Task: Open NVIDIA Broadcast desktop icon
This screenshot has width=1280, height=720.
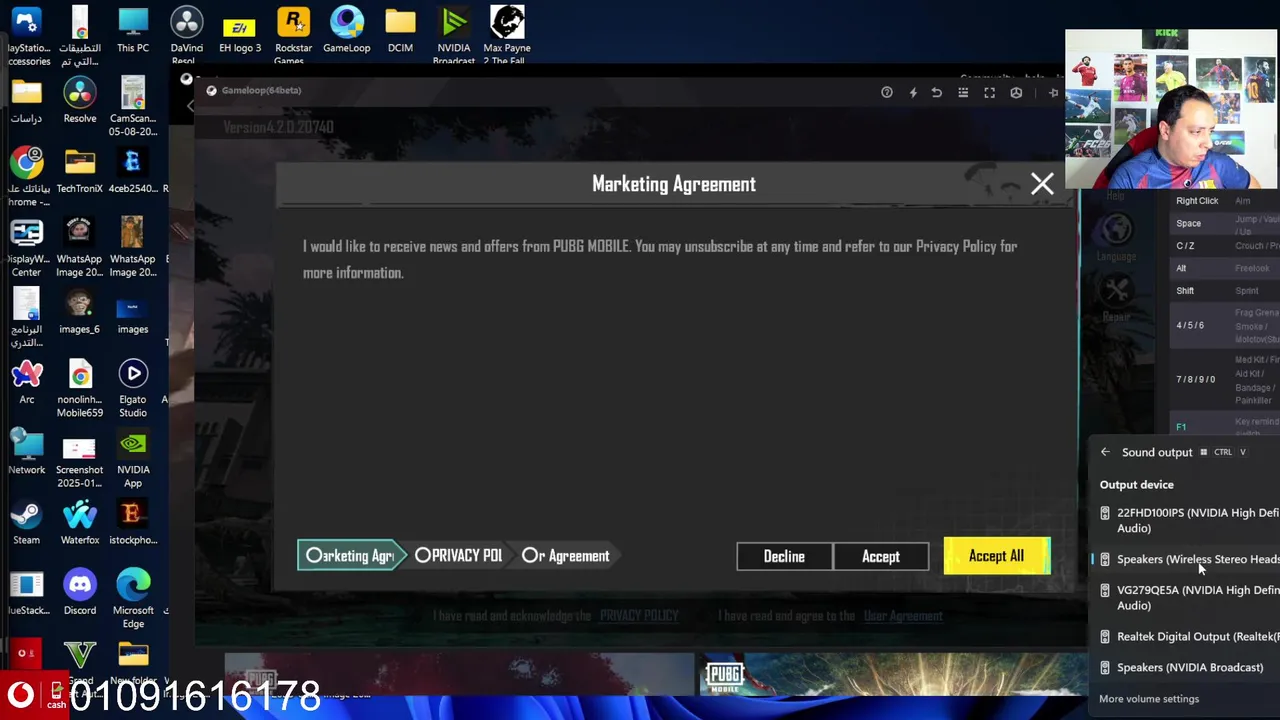Action: (454, 34)
